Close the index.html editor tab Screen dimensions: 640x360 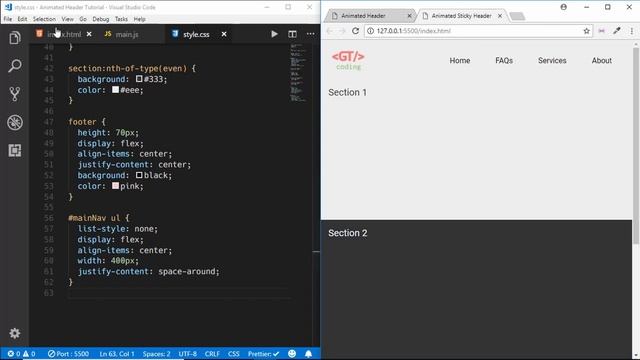(x=89, y=34)
